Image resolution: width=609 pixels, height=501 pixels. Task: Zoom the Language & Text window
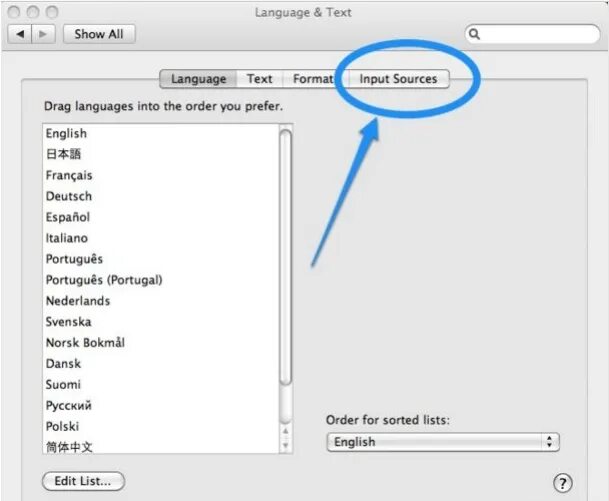click(x=52, y=12)
